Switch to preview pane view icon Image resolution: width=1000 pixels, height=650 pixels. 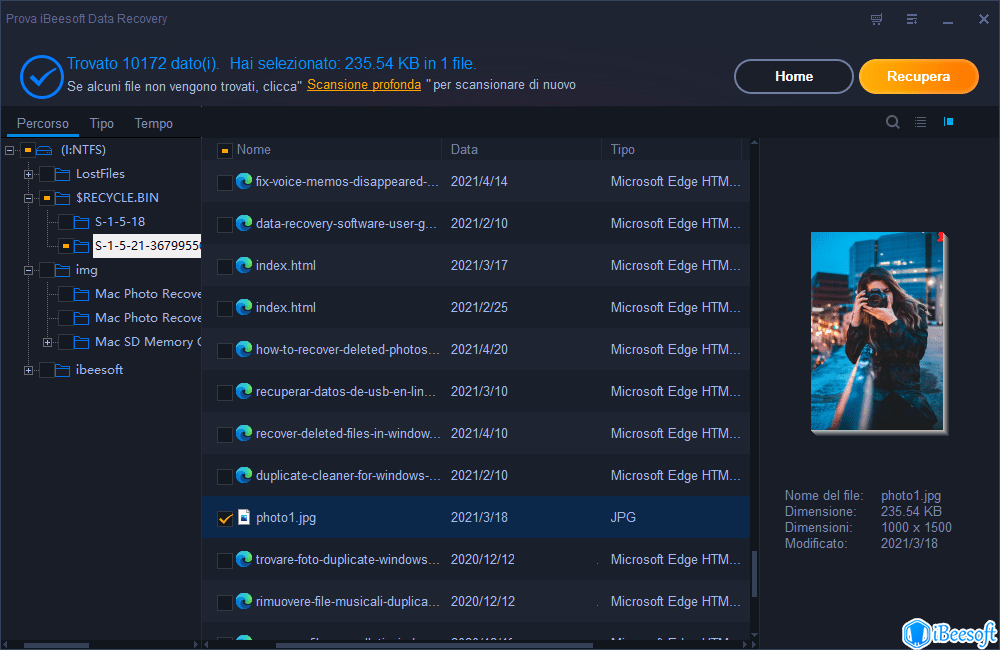pos(948,122)
